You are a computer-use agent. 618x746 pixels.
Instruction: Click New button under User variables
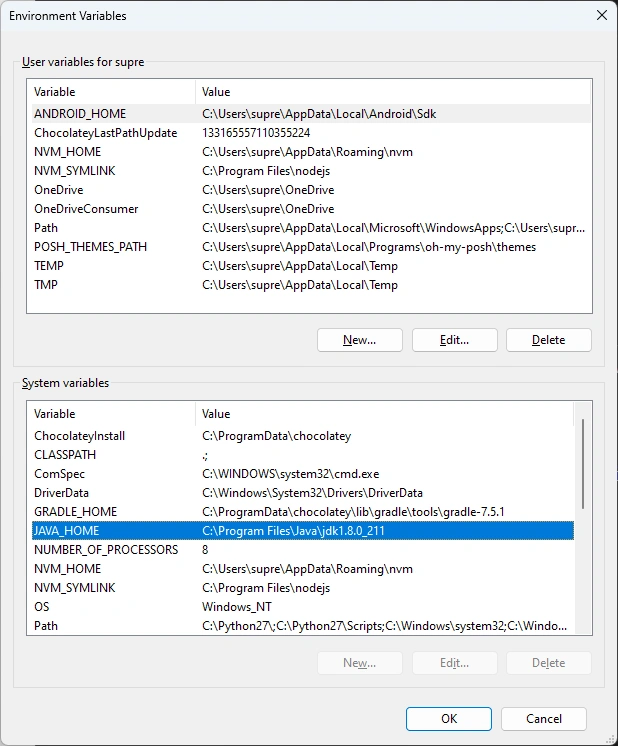(x=359, y=340)
